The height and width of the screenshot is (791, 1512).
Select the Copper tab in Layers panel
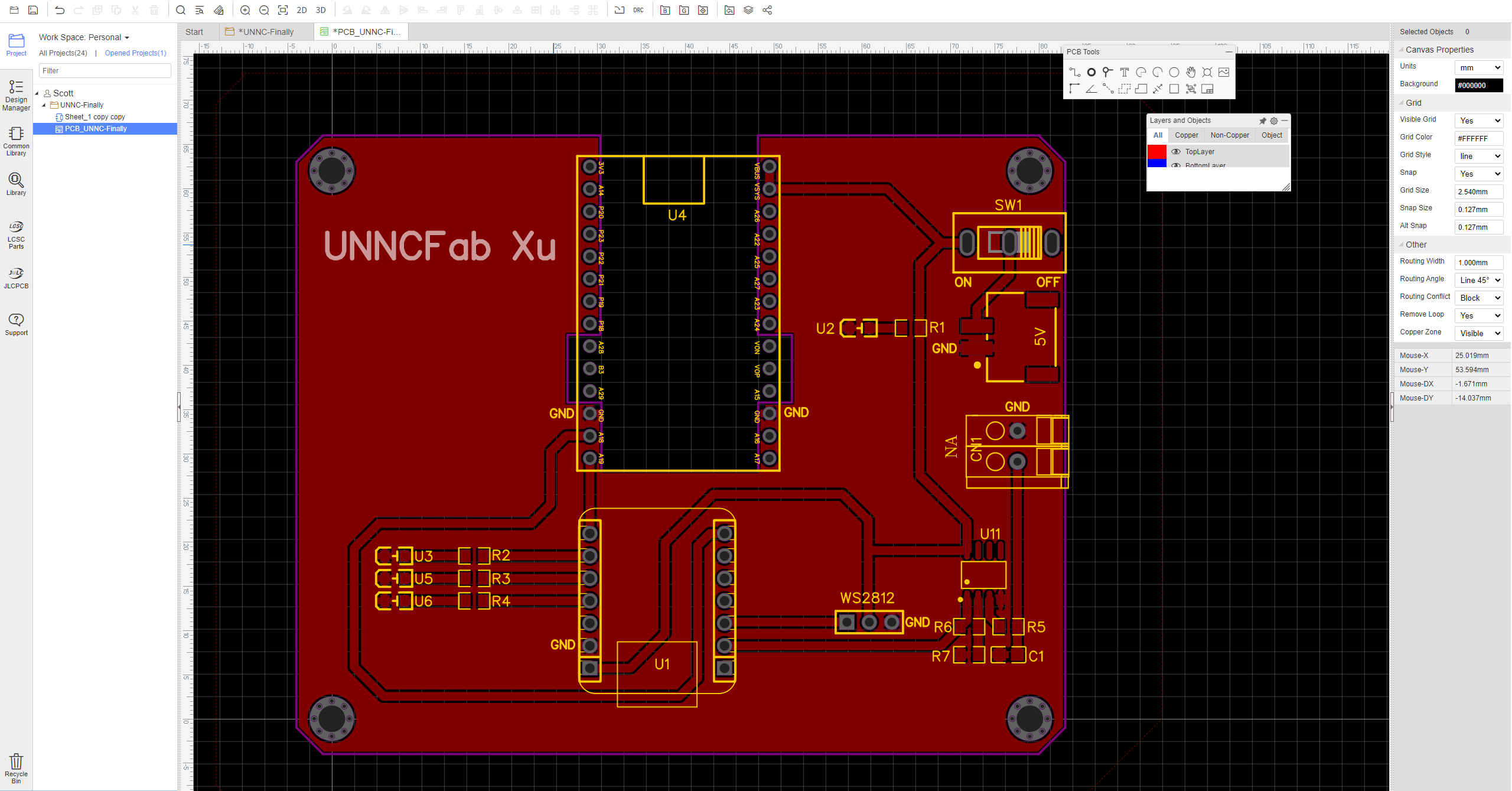pos(1186,135)
